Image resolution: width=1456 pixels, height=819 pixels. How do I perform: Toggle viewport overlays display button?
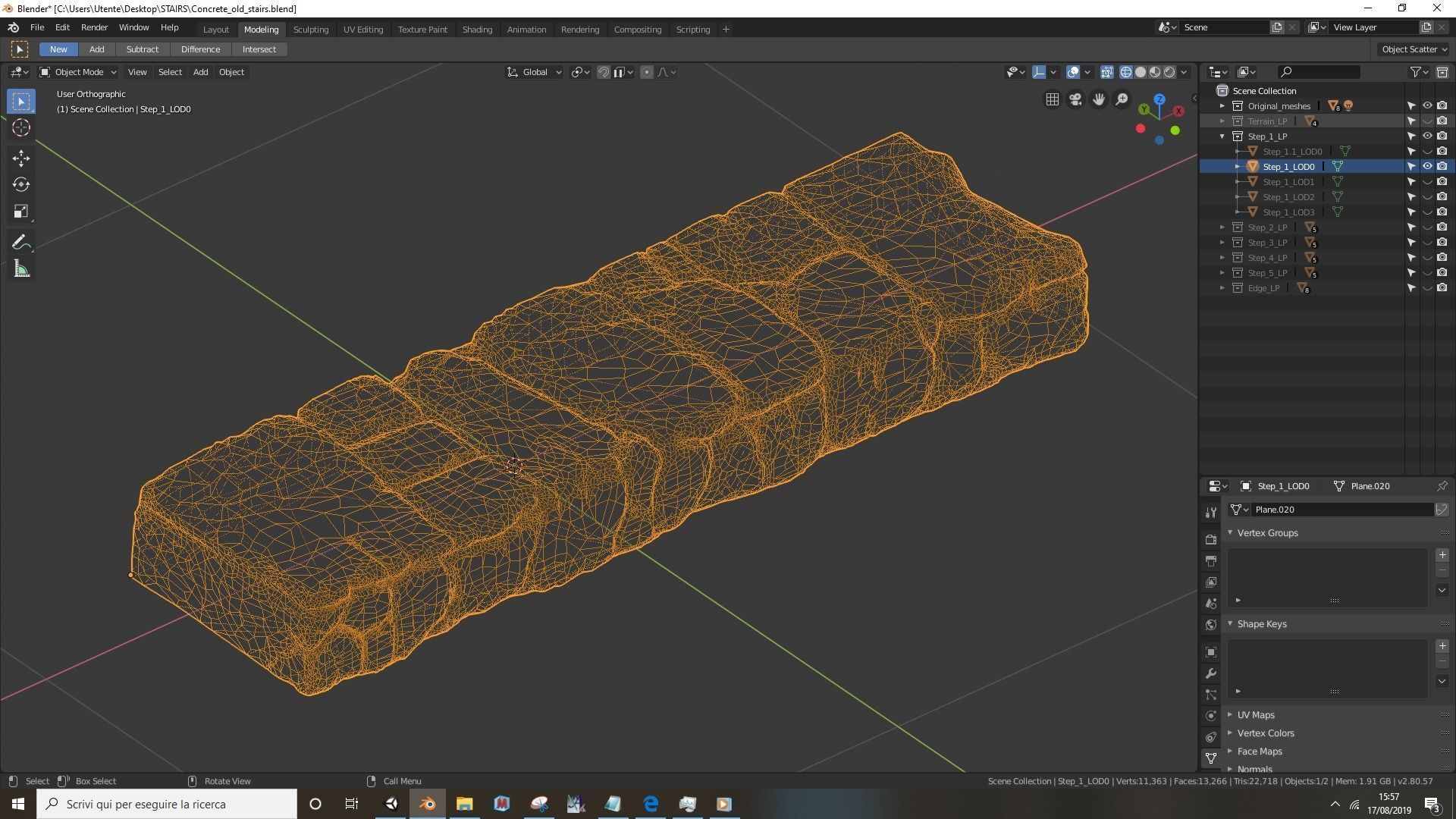[1073, 72]
